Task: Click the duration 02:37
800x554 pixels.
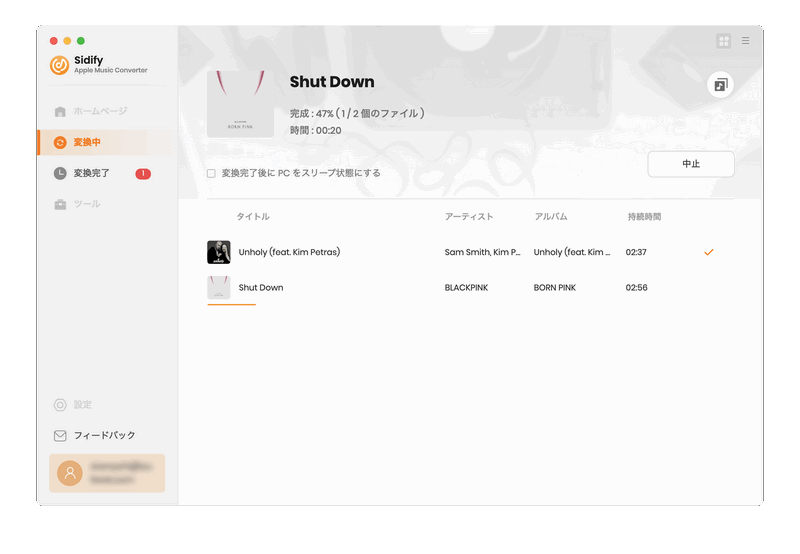Action: click(636, 252)
